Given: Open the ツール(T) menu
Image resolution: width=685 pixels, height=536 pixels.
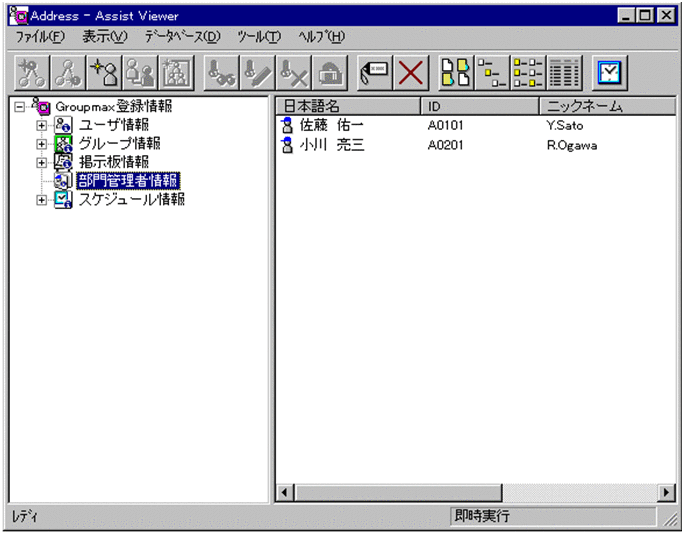Looking at the screenshot, I should (x=259, y=37).
